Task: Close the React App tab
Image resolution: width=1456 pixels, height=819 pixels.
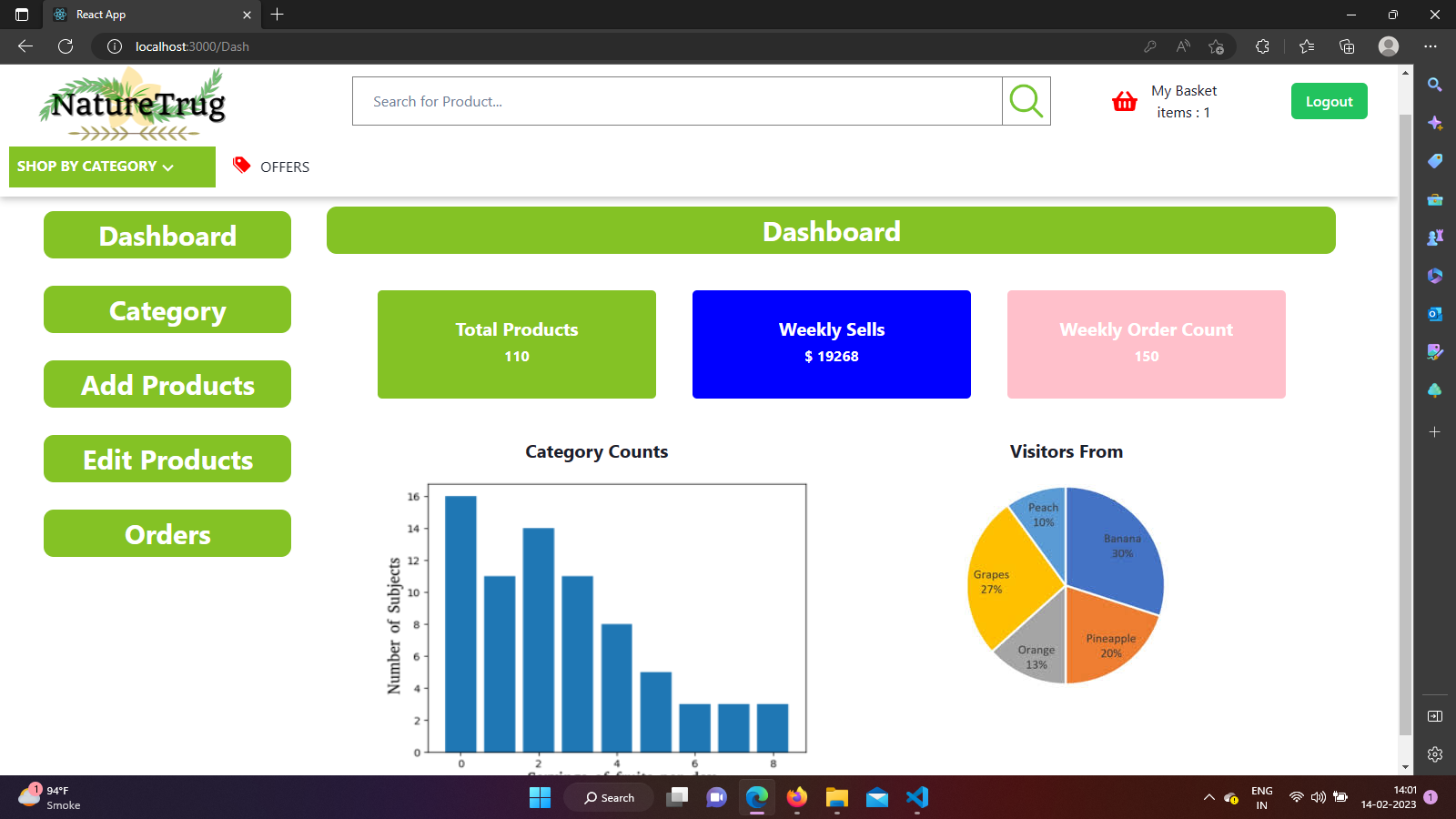Action: point(247,15)
